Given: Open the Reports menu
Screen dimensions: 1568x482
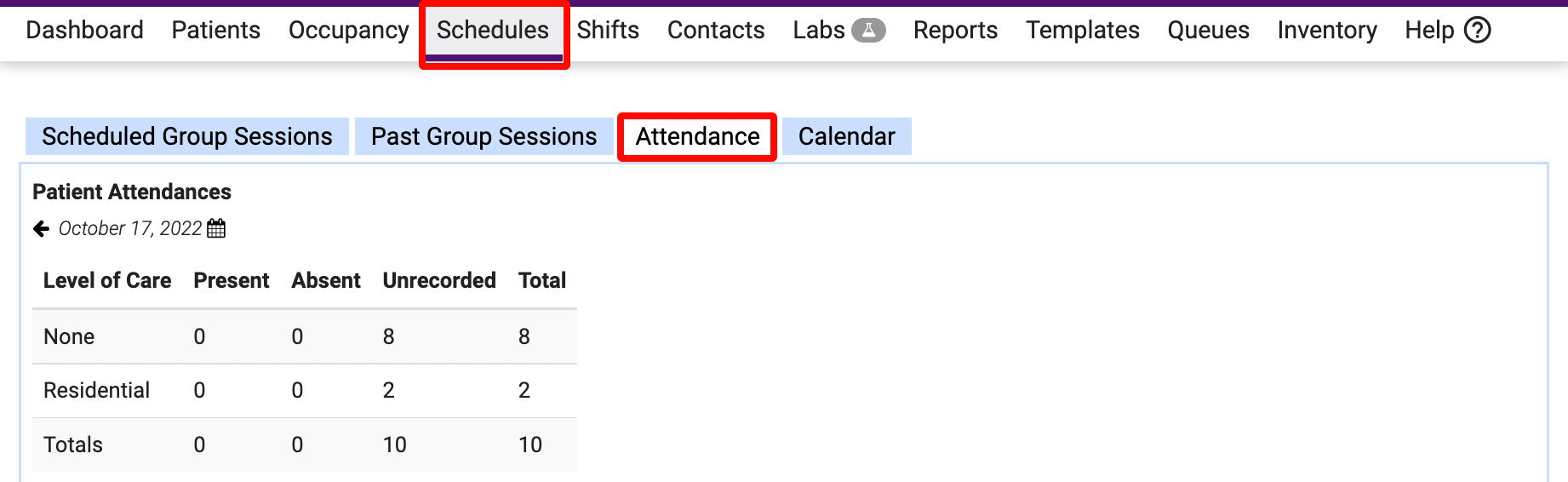Looking at the screenshot, I should [x=955, y=31].
